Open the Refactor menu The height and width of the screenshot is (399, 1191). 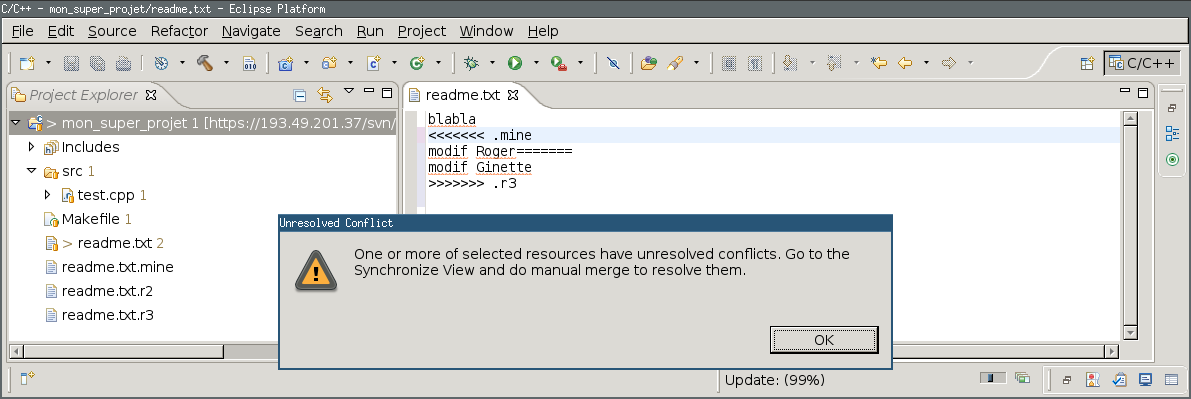tap(179, 31)
